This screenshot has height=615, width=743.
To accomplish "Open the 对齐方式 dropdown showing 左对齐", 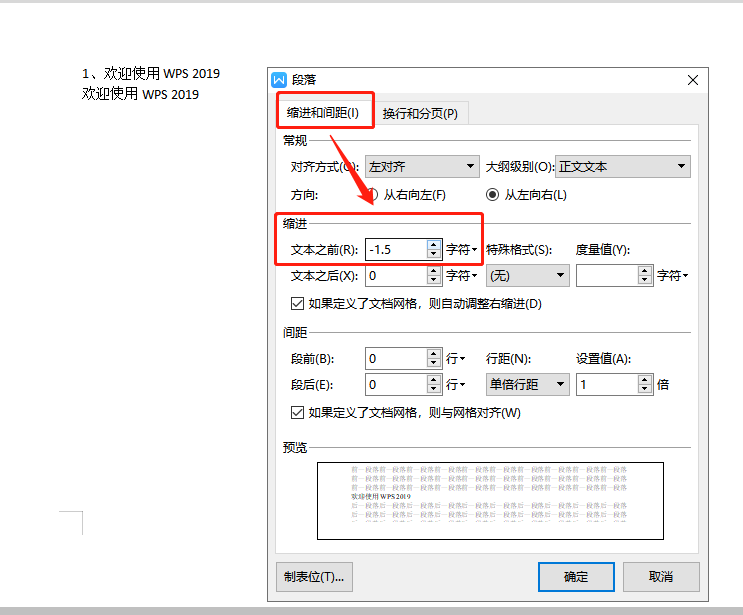I will pyautogui.click(x=422, y=167).
